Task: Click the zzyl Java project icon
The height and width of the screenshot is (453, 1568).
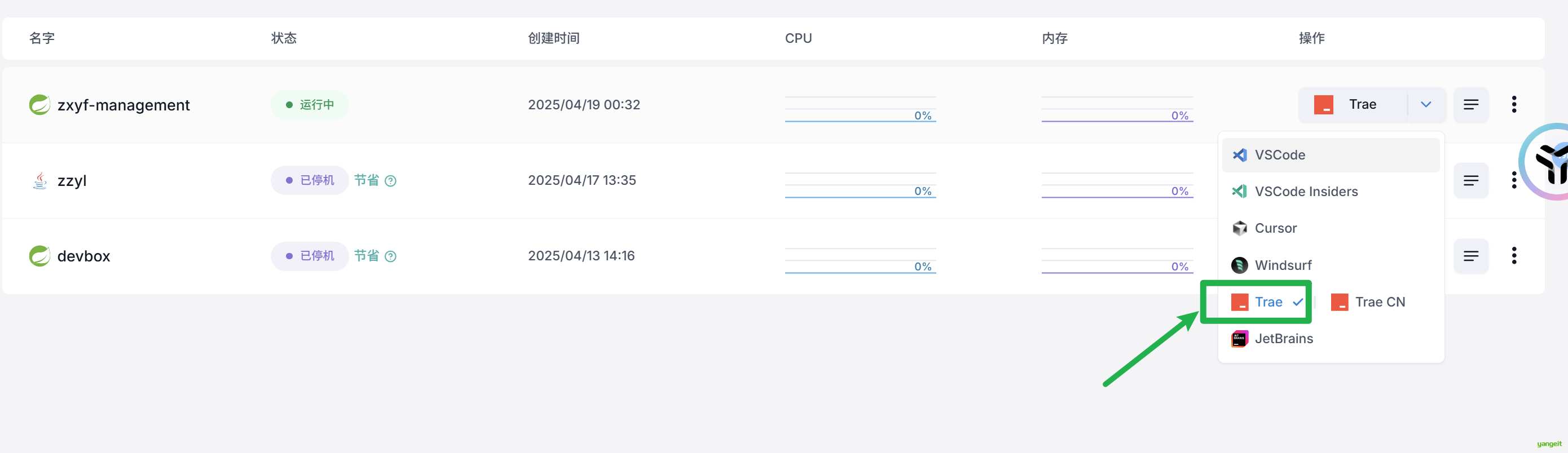Action: 39,181
